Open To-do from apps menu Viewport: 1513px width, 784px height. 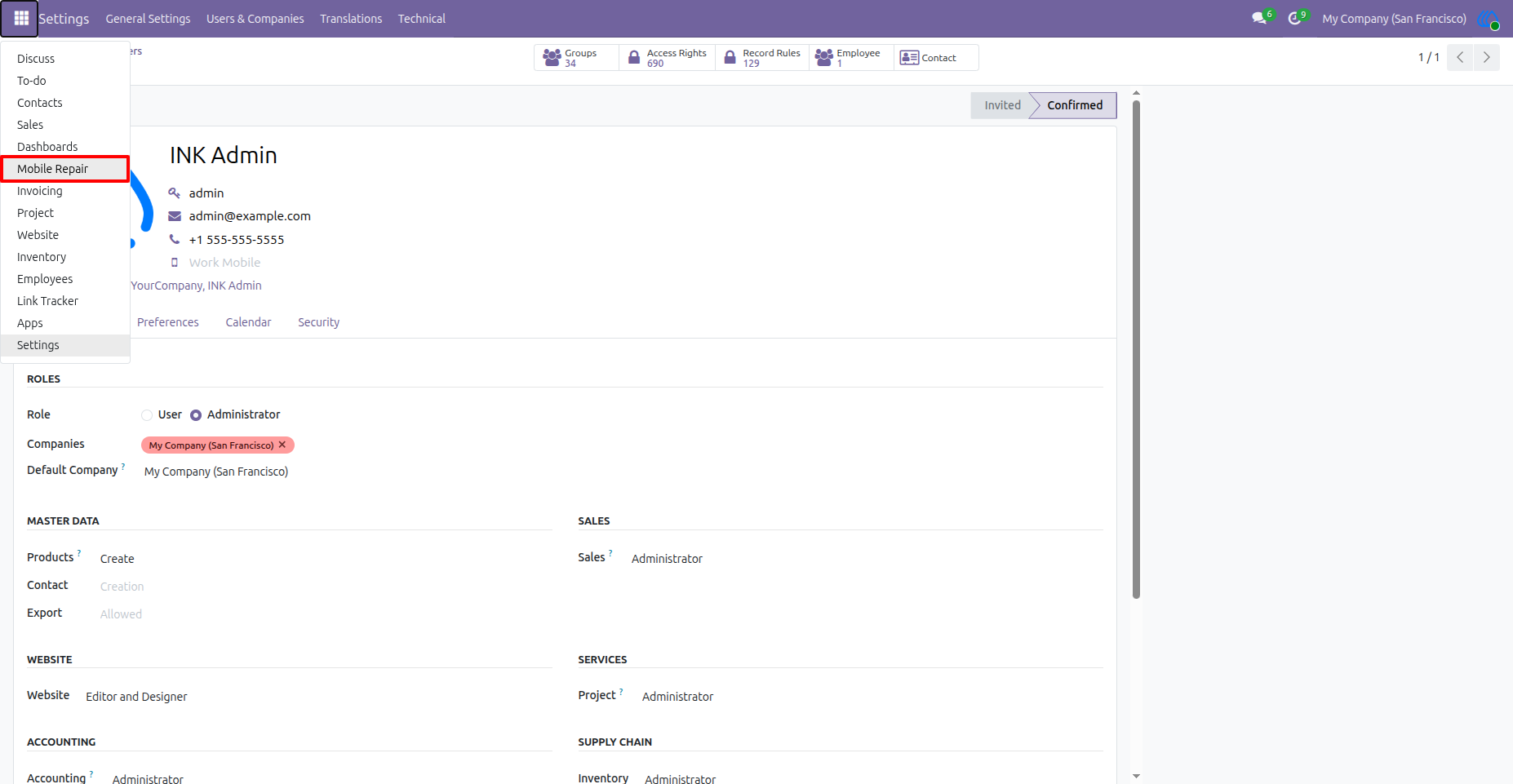pos(65,81)
